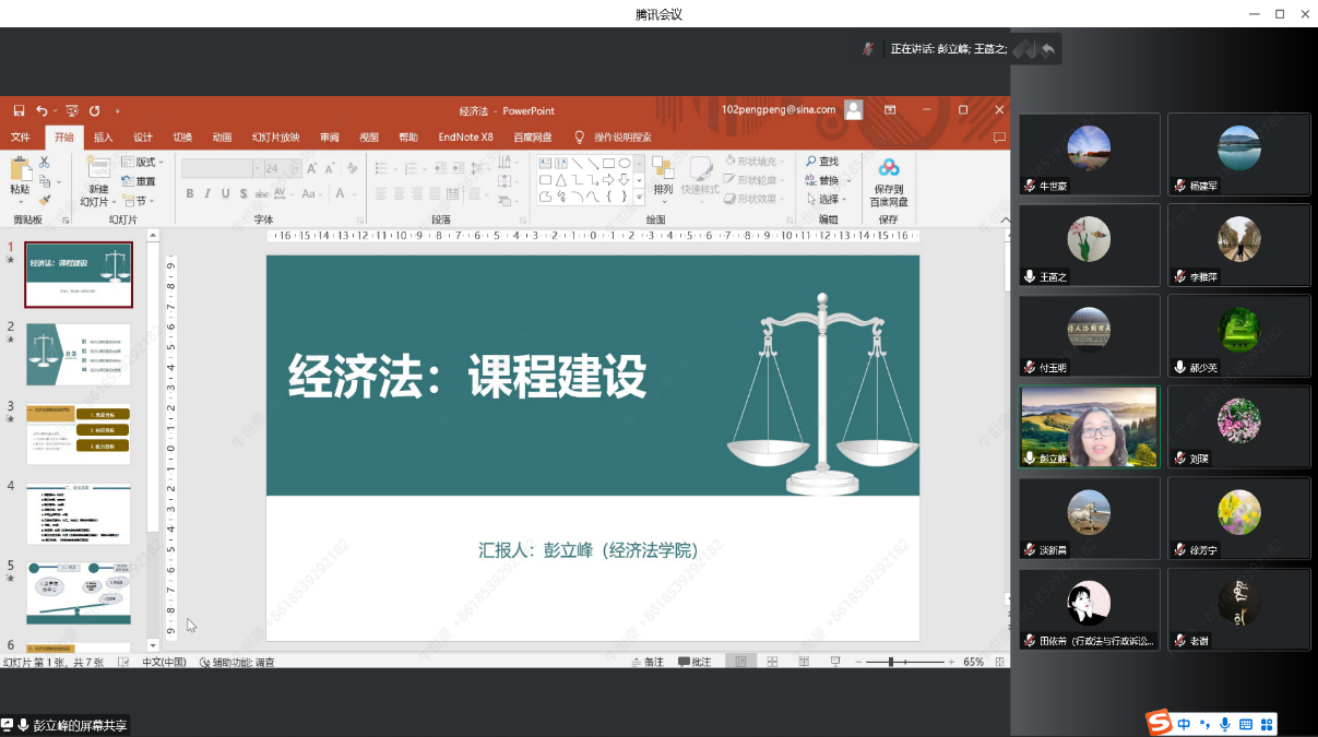
Task: Expand the Layout (版式) dropdown
Action: [143, 162]
